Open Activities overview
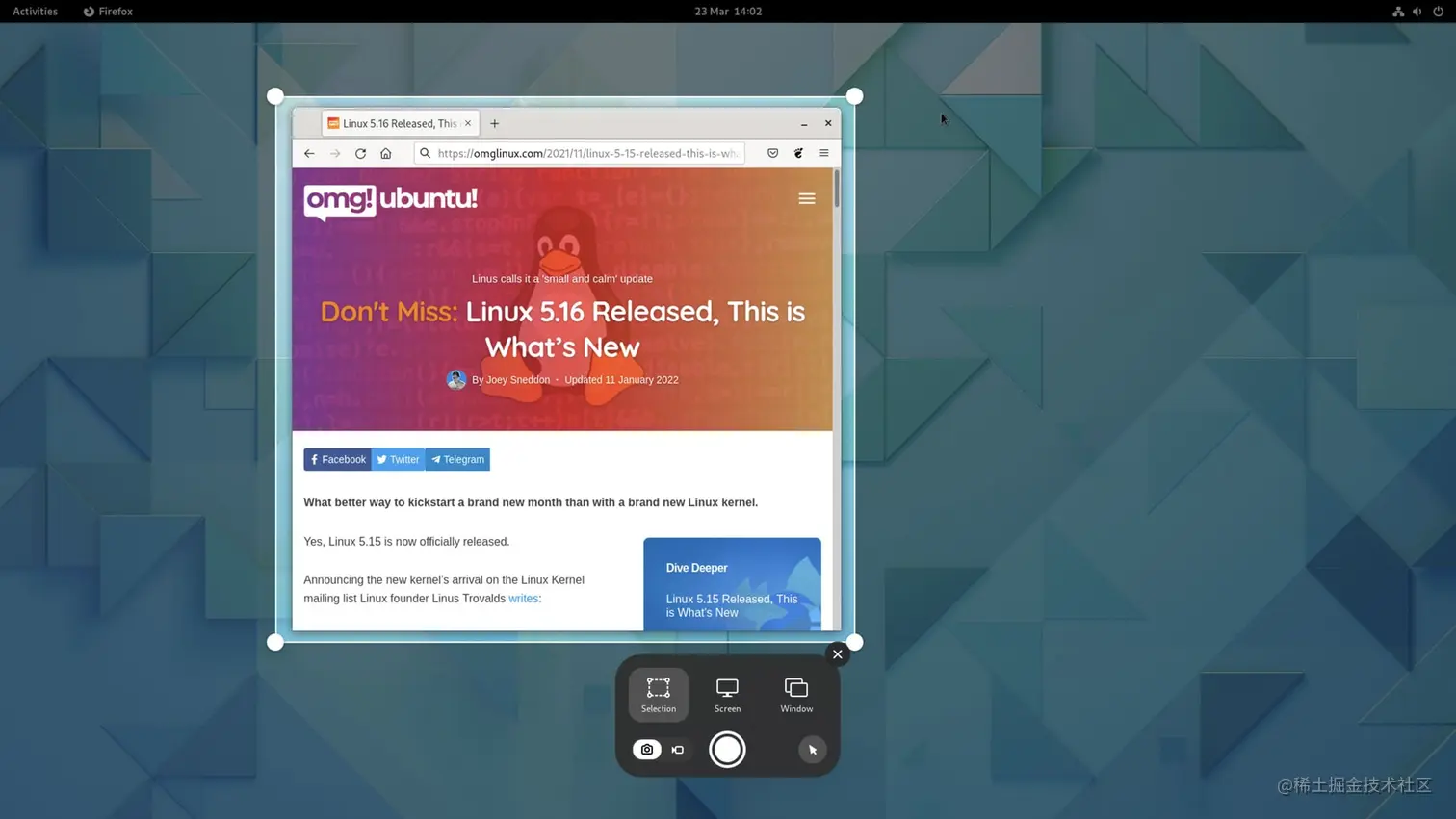Screen dimensions: 1456x819 click(x=35, y=12)
